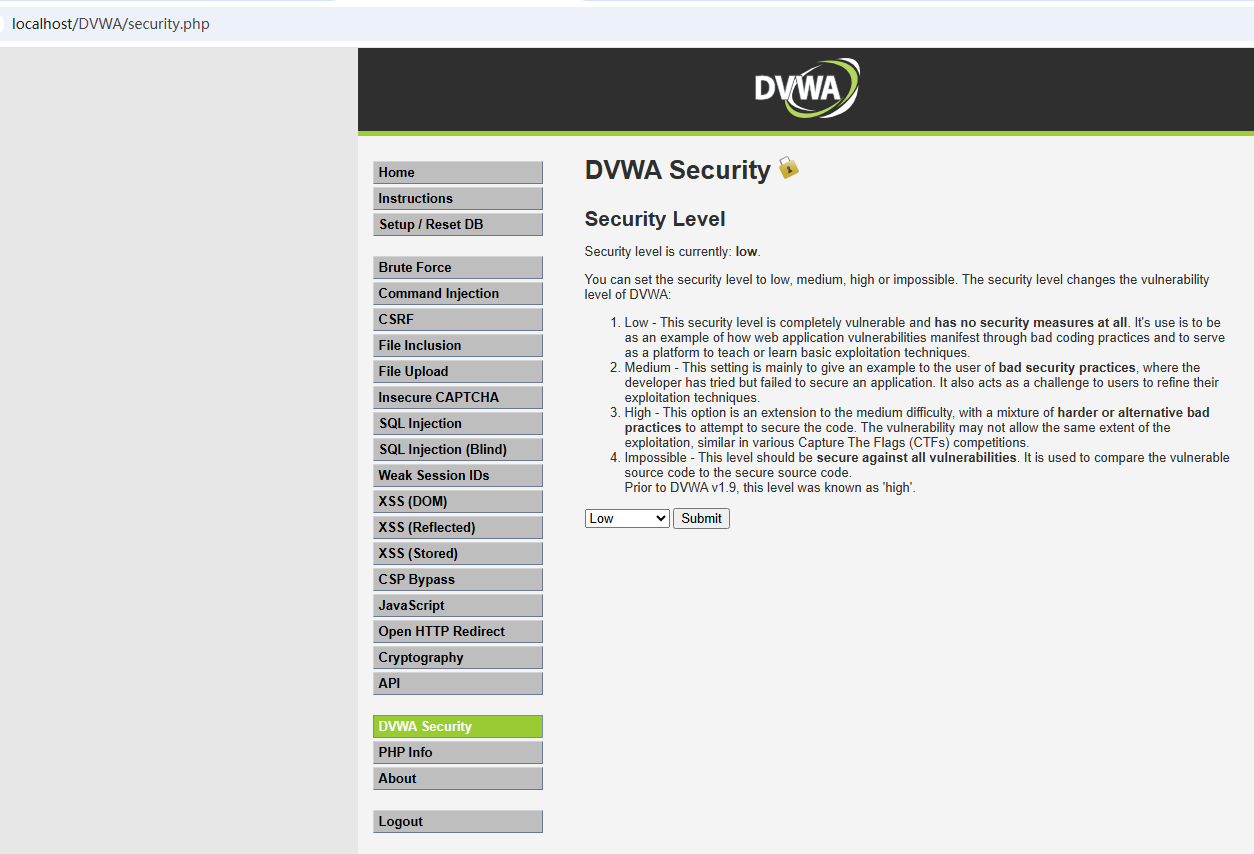Open the CSP Bypass module
The height and width of the screenshot is (854, 1254).
coord(458,579)
